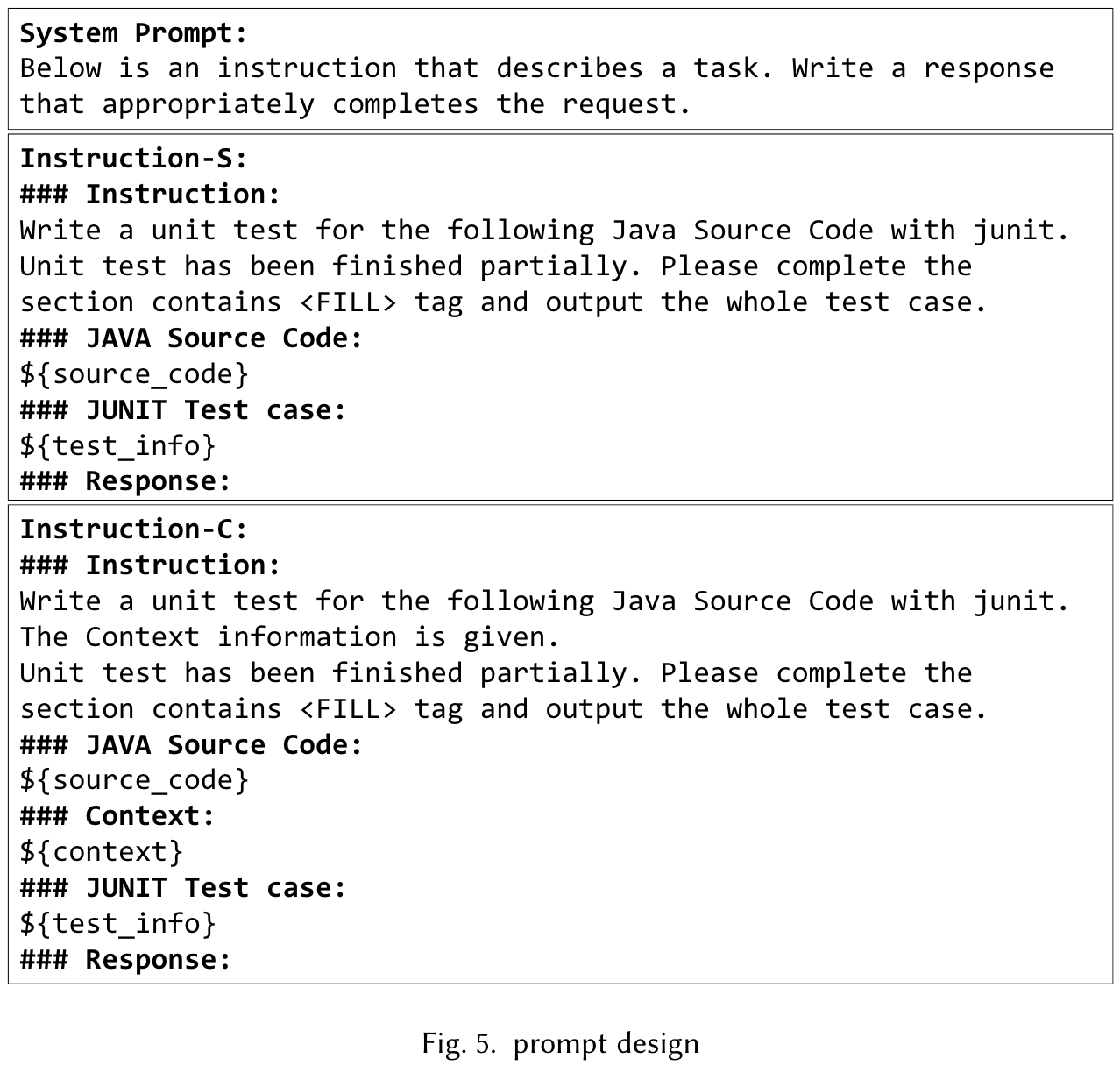Click the System Prompt heading

click(134, 33)
